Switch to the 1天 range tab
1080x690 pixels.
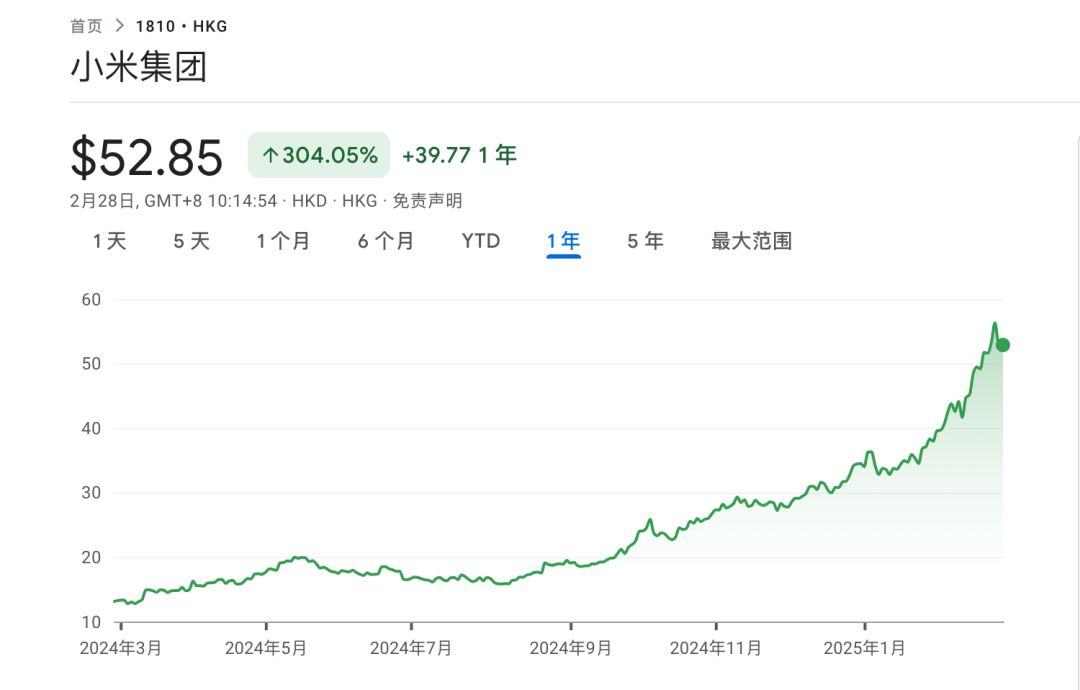pyautogui.click(x=110, y=241)
